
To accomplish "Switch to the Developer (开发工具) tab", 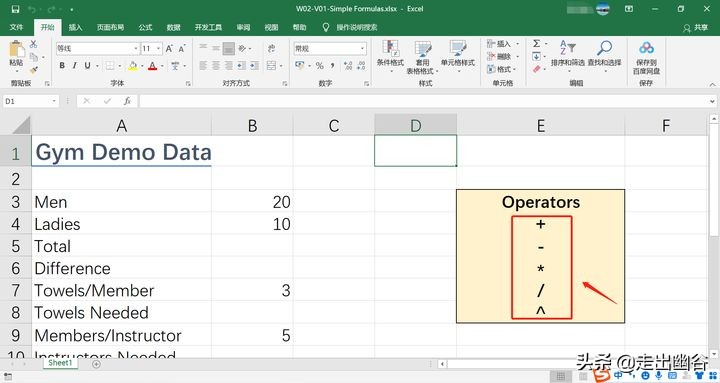I will 208,27.
